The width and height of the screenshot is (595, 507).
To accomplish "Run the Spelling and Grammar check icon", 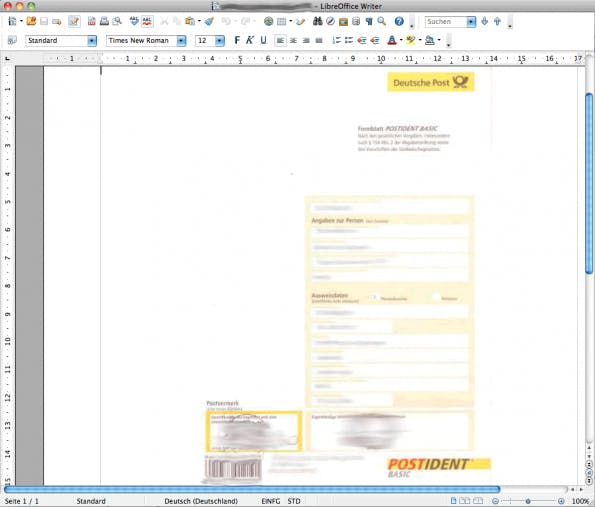I will coord(134,21).
